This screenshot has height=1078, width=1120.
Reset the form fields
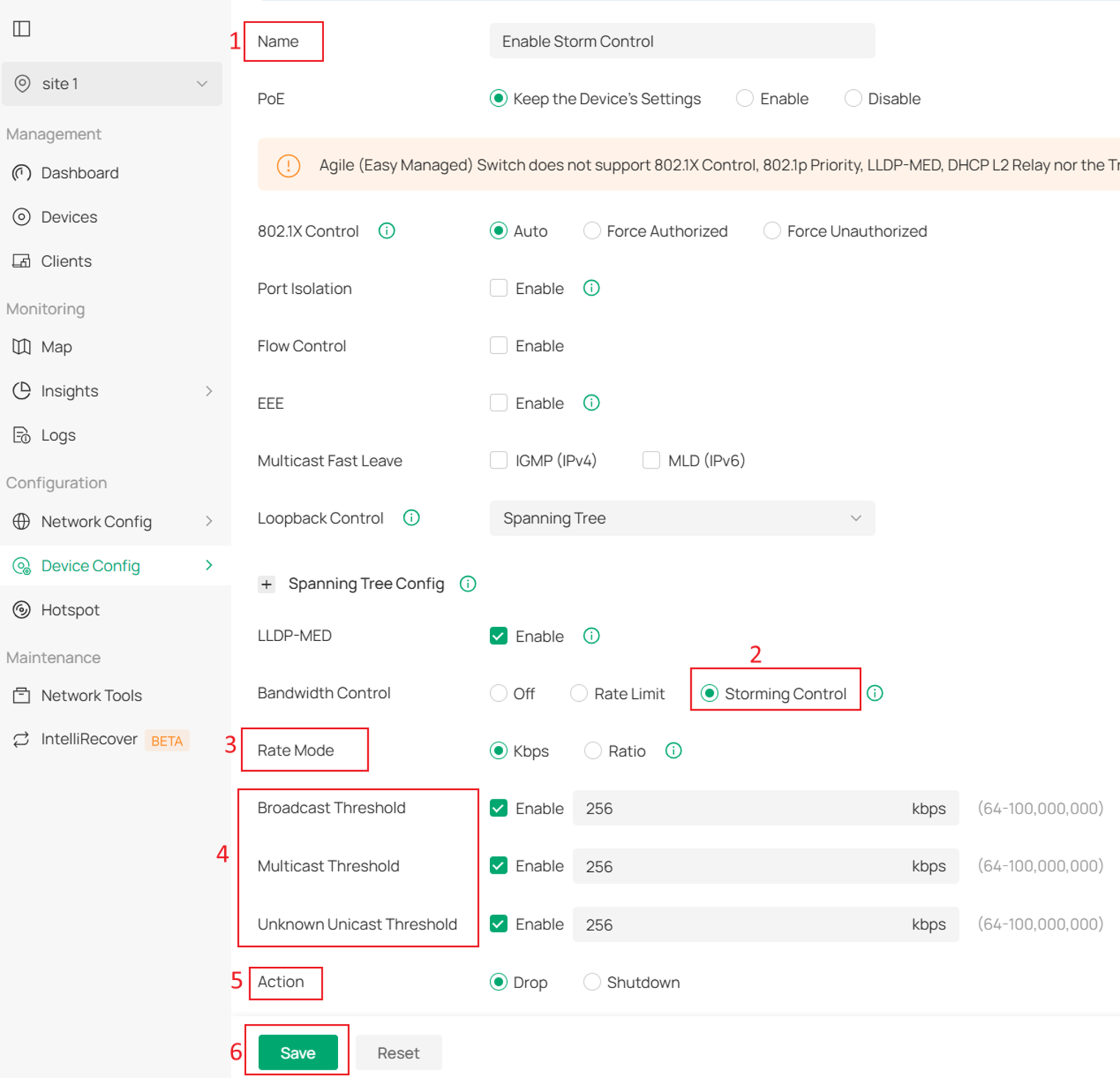[x=398, y=1052]
